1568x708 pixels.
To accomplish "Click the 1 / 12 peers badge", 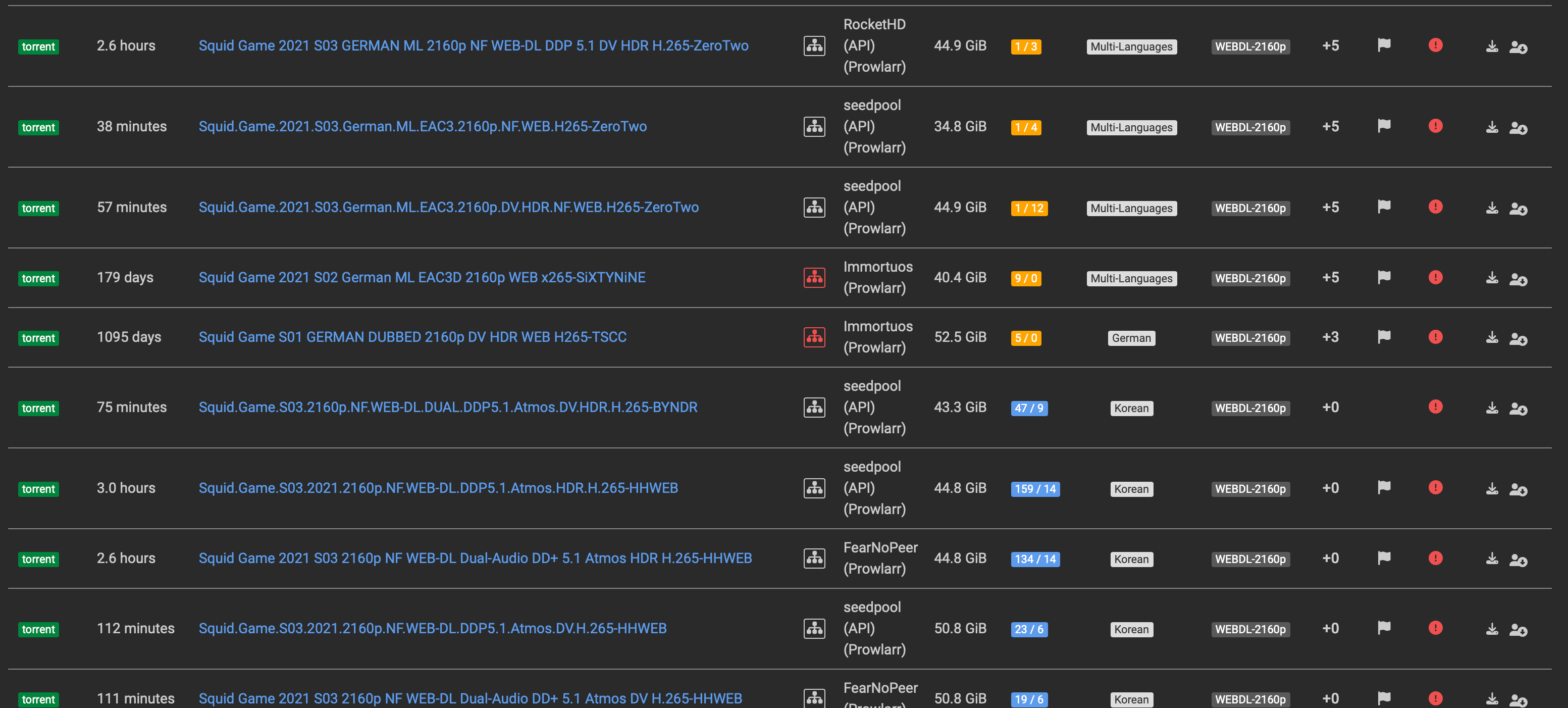I will (1029, 208).
